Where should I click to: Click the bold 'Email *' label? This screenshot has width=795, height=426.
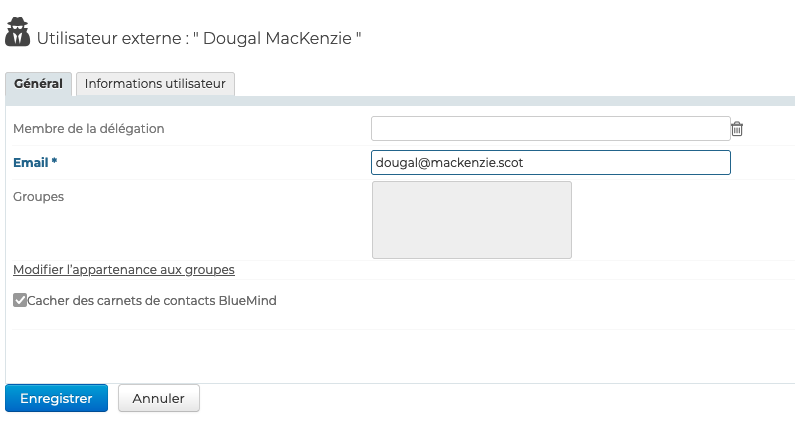(35, 162)
